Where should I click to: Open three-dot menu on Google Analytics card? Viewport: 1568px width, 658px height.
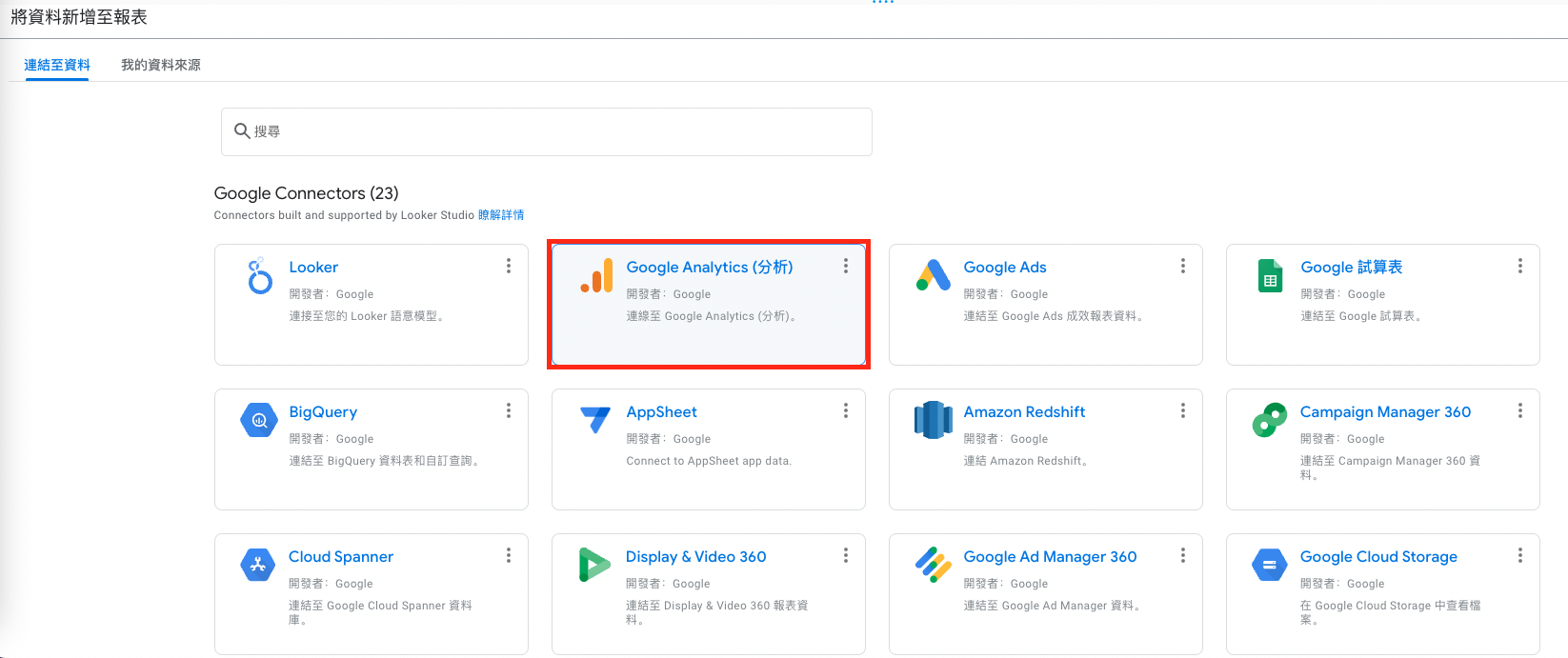coord(846,266)
